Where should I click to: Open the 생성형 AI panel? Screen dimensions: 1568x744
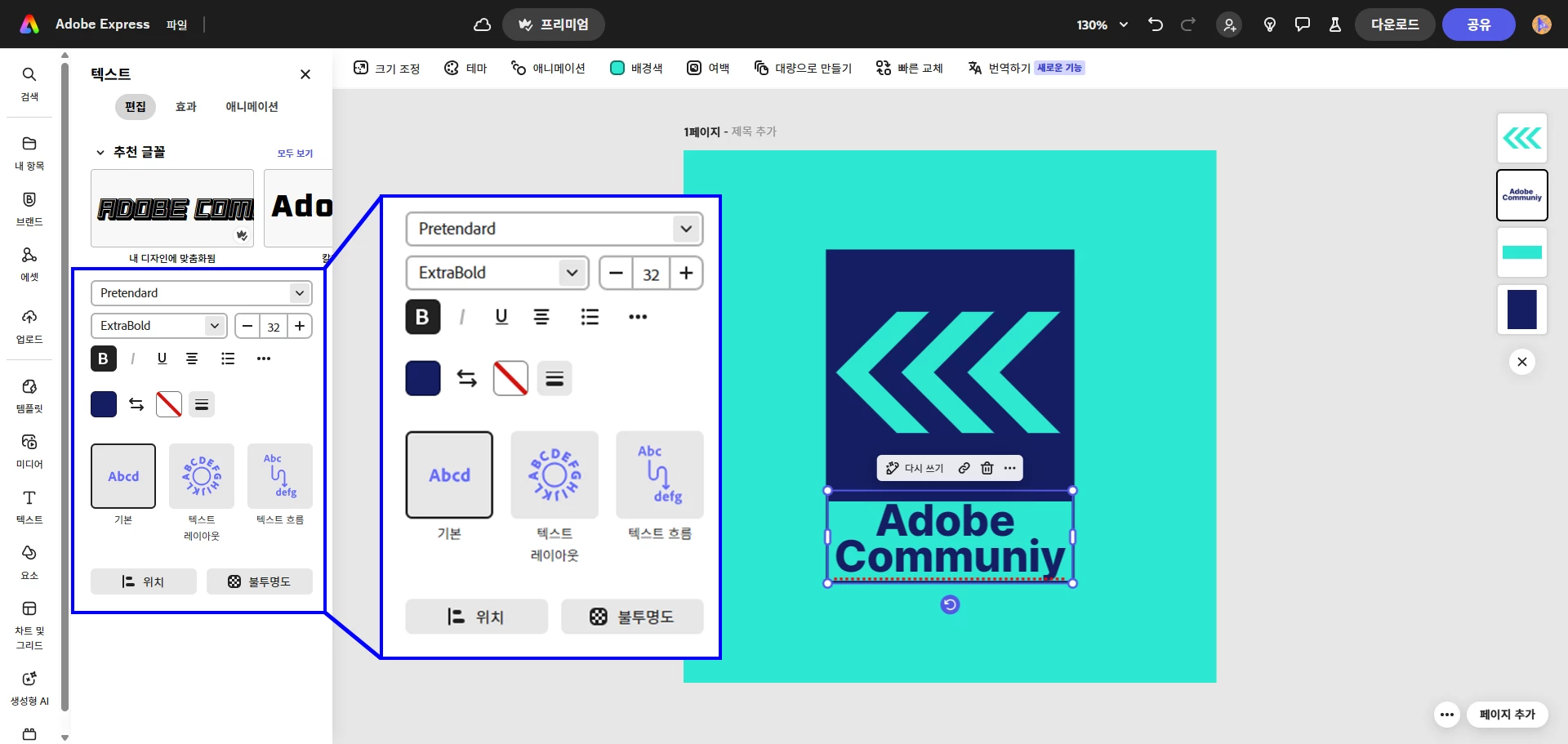coord(29,688)
